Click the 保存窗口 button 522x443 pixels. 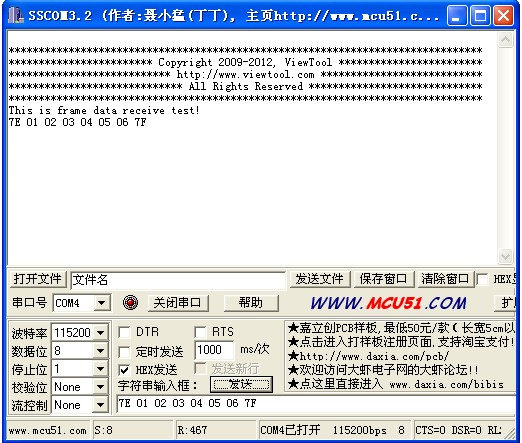point(383,279)
